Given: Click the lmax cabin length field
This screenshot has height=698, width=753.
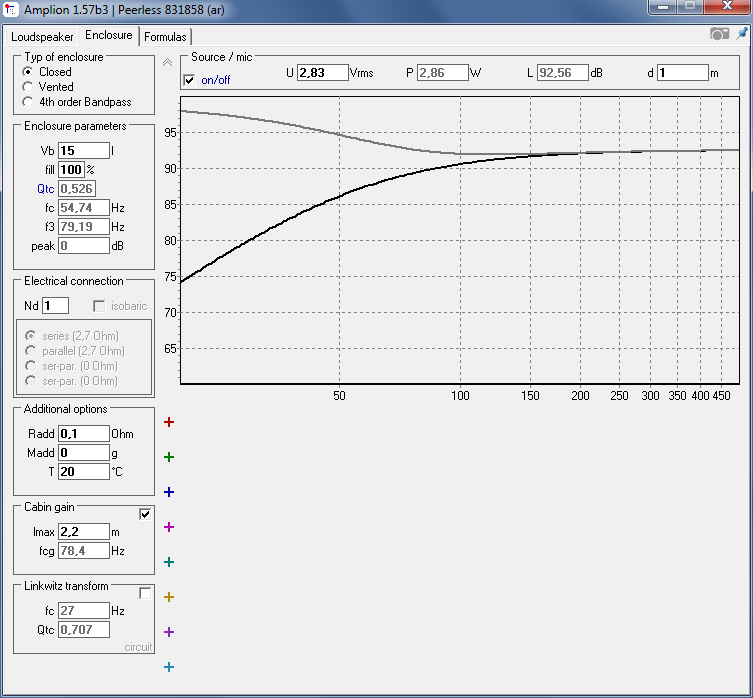Looking at the screenshot, I should (x=84, y=532).
